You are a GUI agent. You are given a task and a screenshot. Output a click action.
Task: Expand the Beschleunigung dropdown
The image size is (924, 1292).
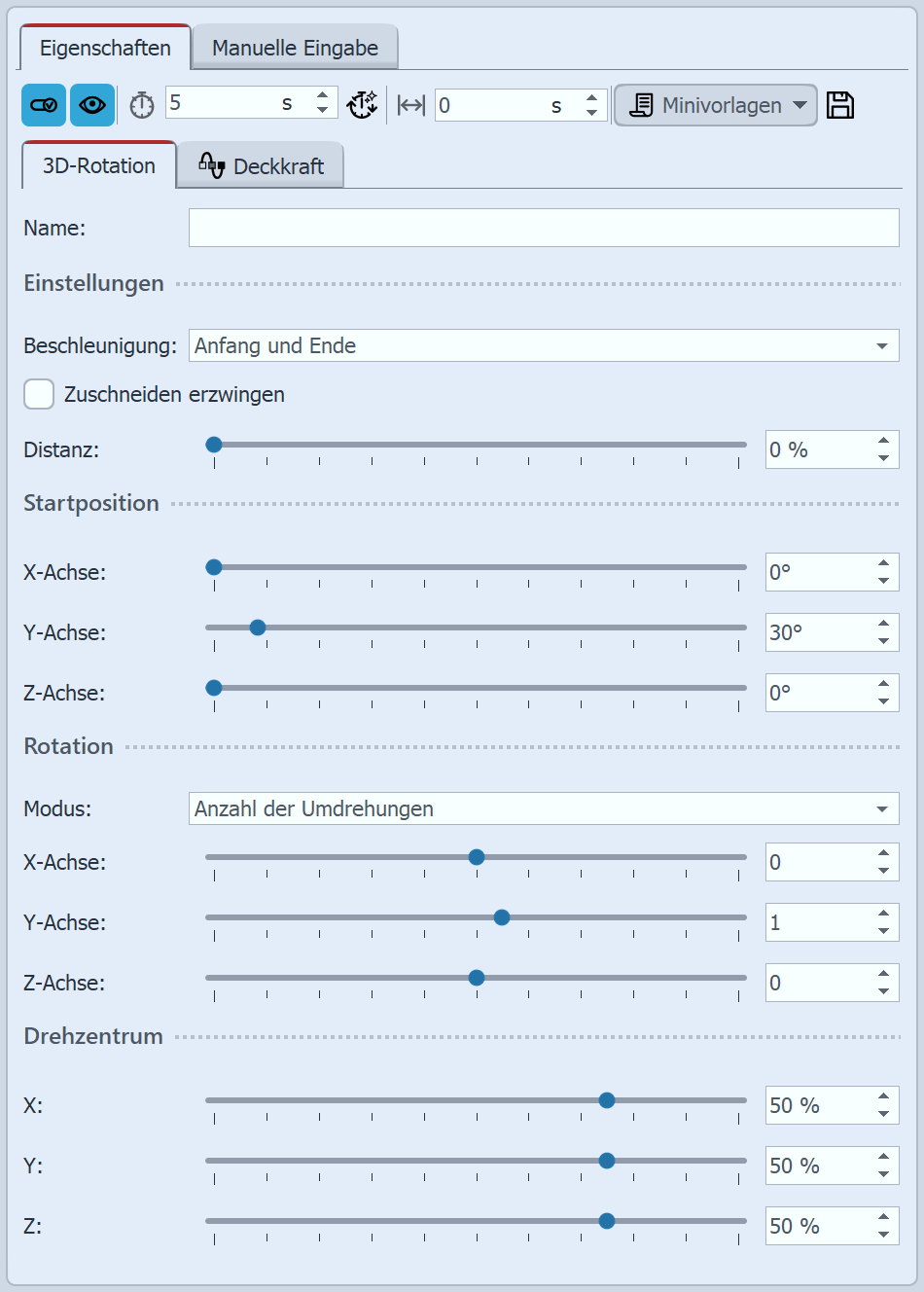point(881,346)
